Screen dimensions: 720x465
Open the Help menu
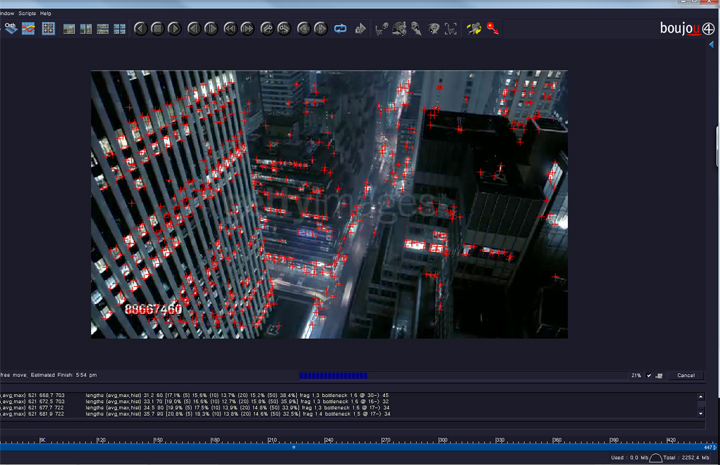[x=45, y=13]
